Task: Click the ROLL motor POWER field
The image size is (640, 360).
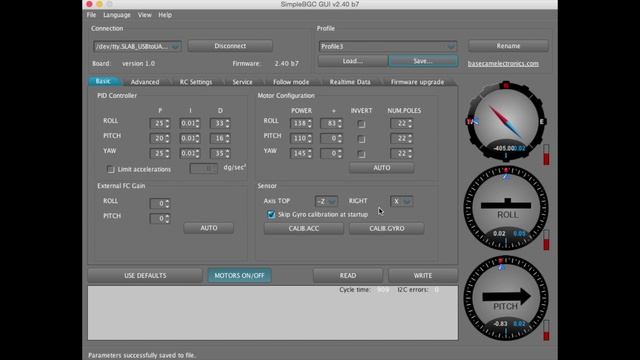Action: pyautogui.click(x=301, y=123)
